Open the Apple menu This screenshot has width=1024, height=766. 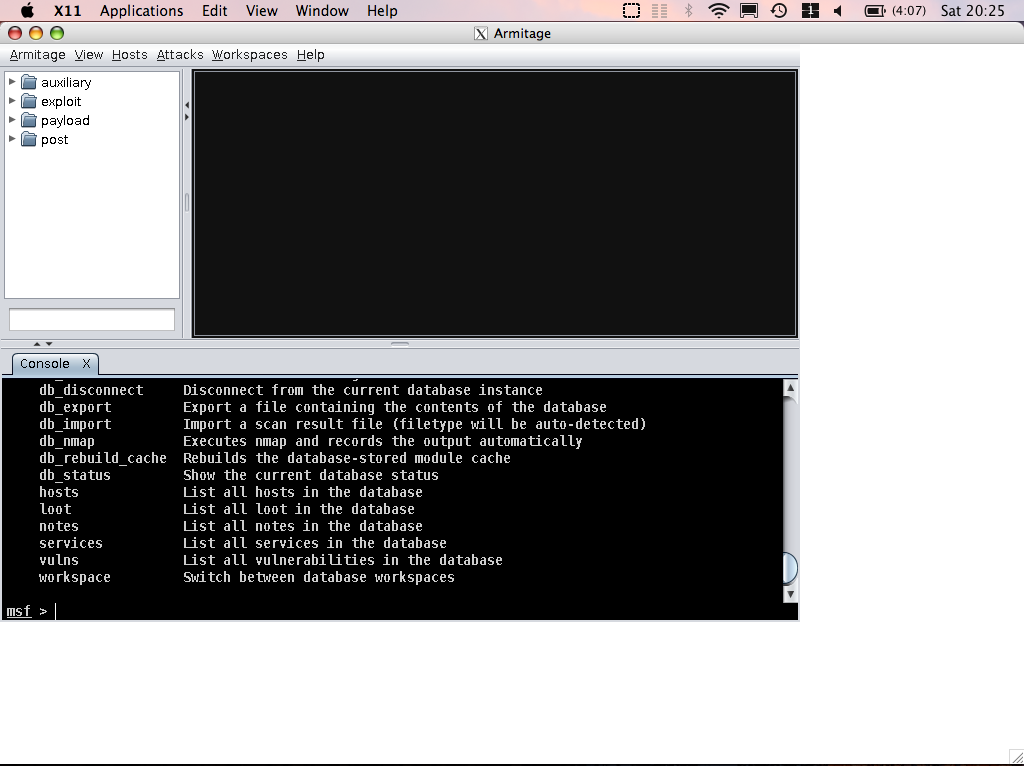[x=27, y=10]
